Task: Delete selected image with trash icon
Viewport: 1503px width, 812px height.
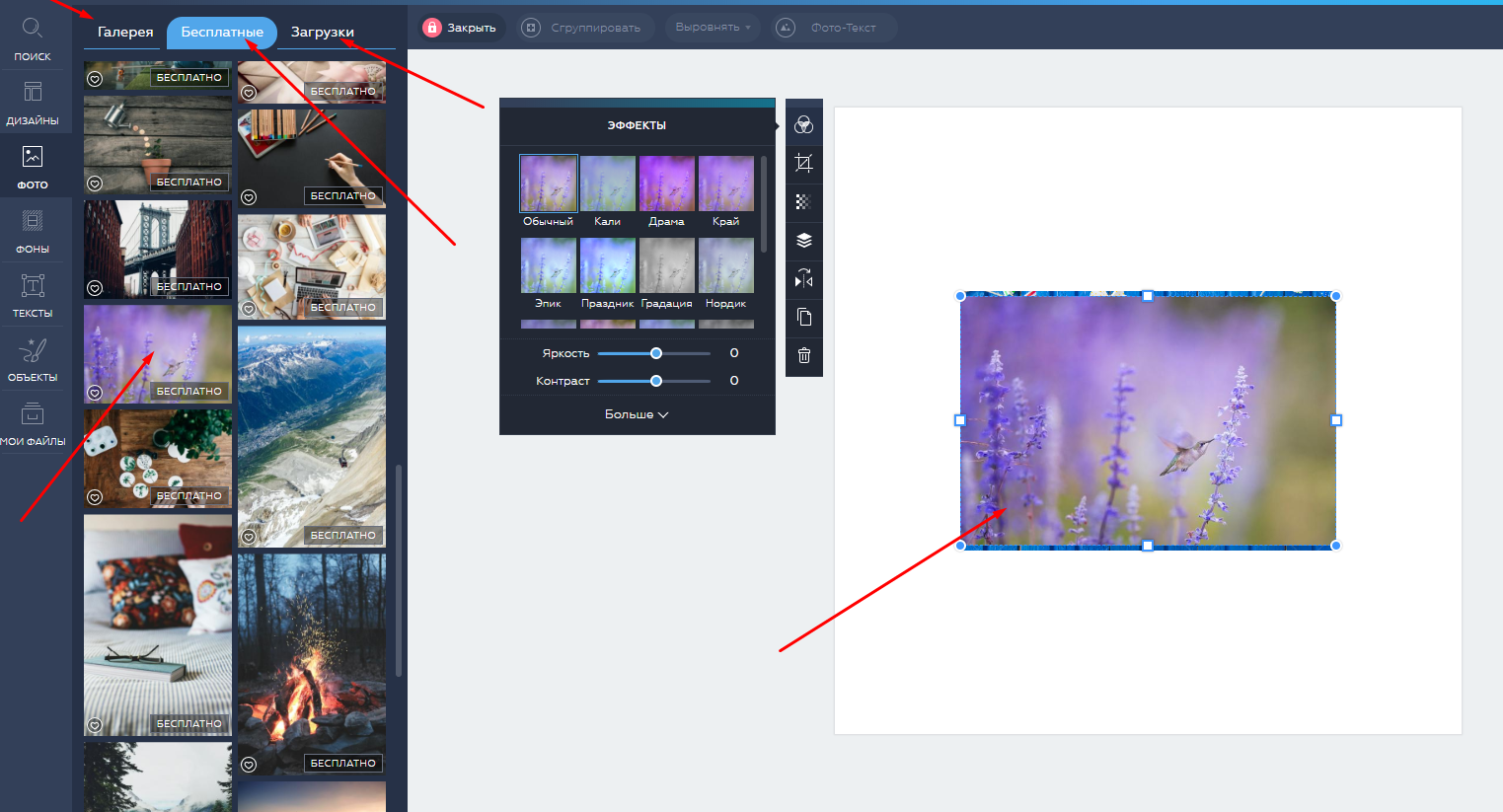Action: [x=803, y=356]
